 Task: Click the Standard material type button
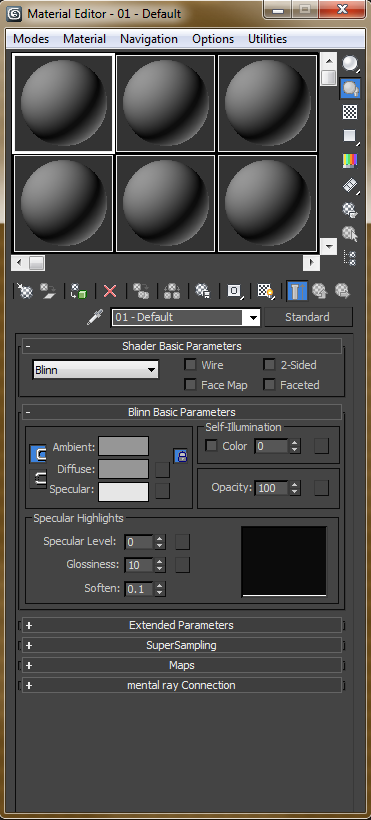[x=308, y=317]
